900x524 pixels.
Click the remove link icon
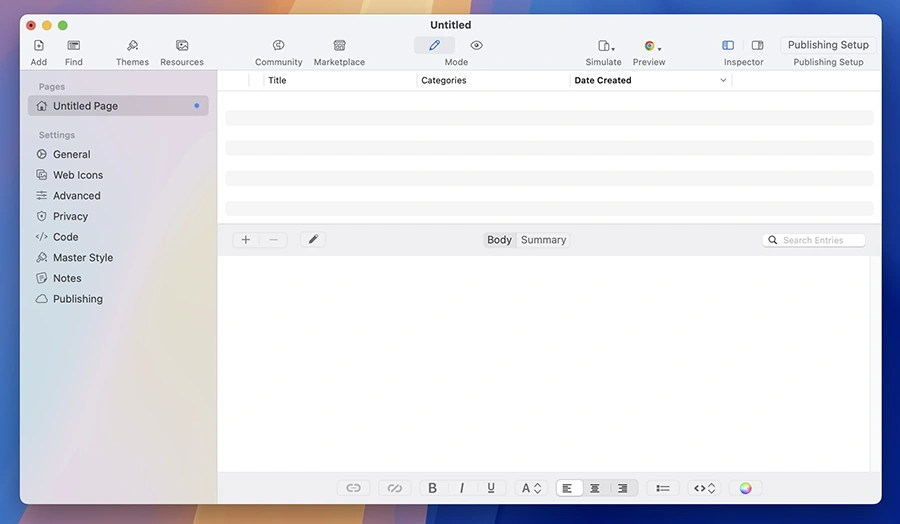pyautogui.click(x=394, y=488)
